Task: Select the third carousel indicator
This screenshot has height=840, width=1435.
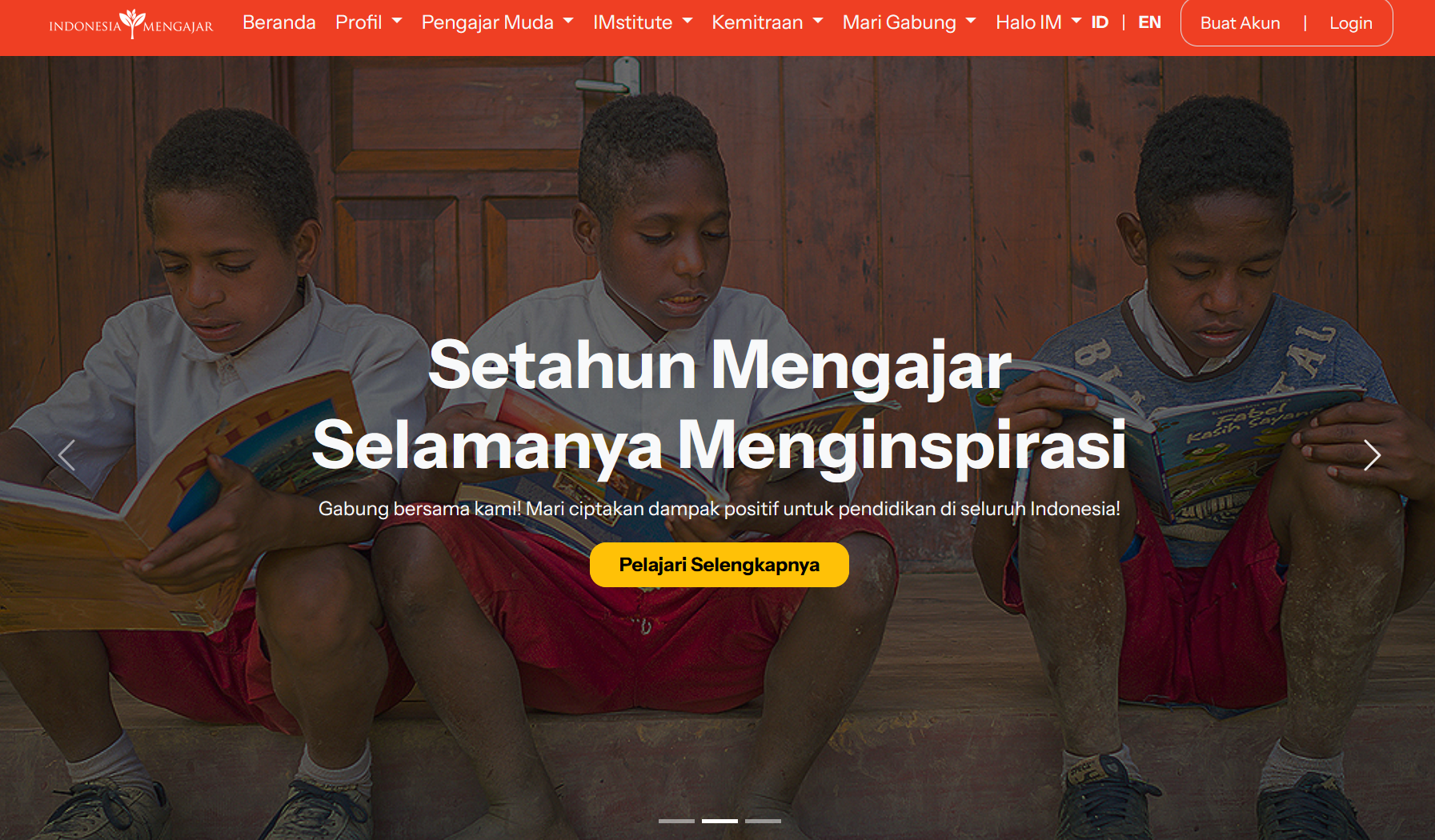Action: (763, 821)
